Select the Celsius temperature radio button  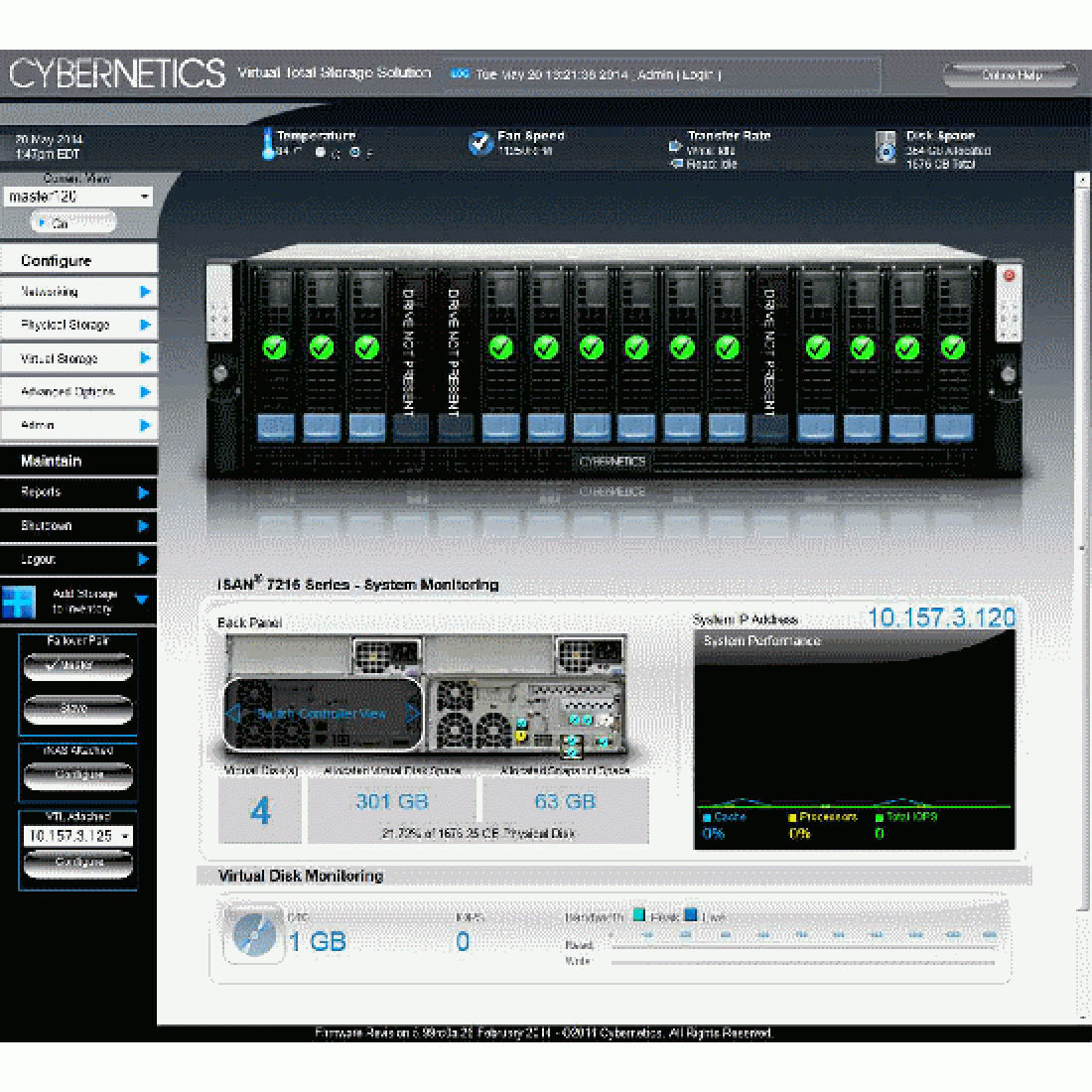(321, 151)
